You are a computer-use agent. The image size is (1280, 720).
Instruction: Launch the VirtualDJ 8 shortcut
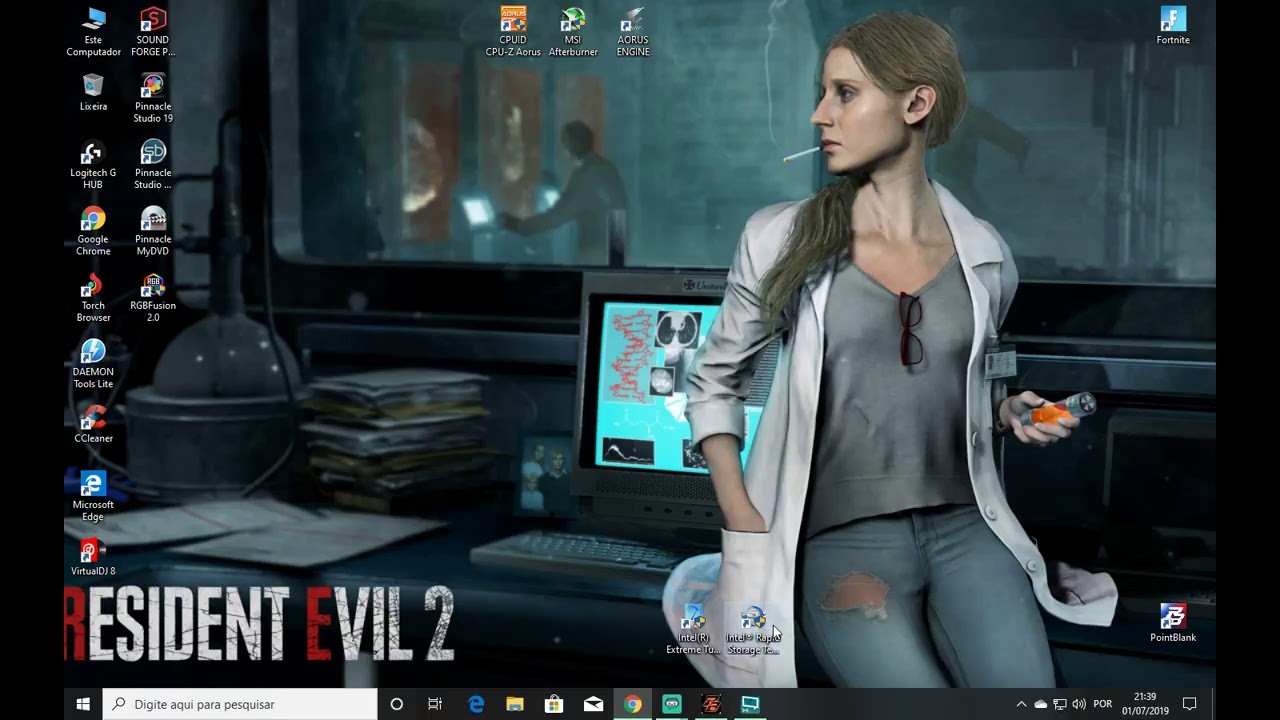[93, 557]
